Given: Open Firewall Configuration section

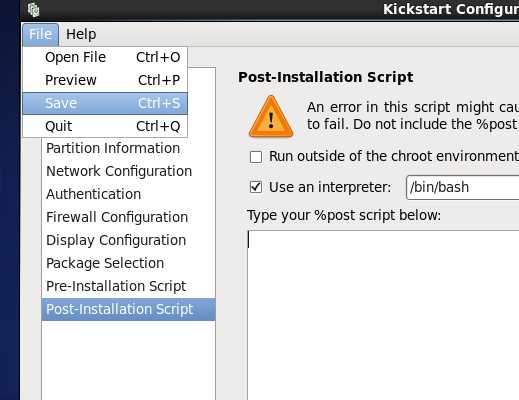Looking at the screenshot, I should 128,217.
